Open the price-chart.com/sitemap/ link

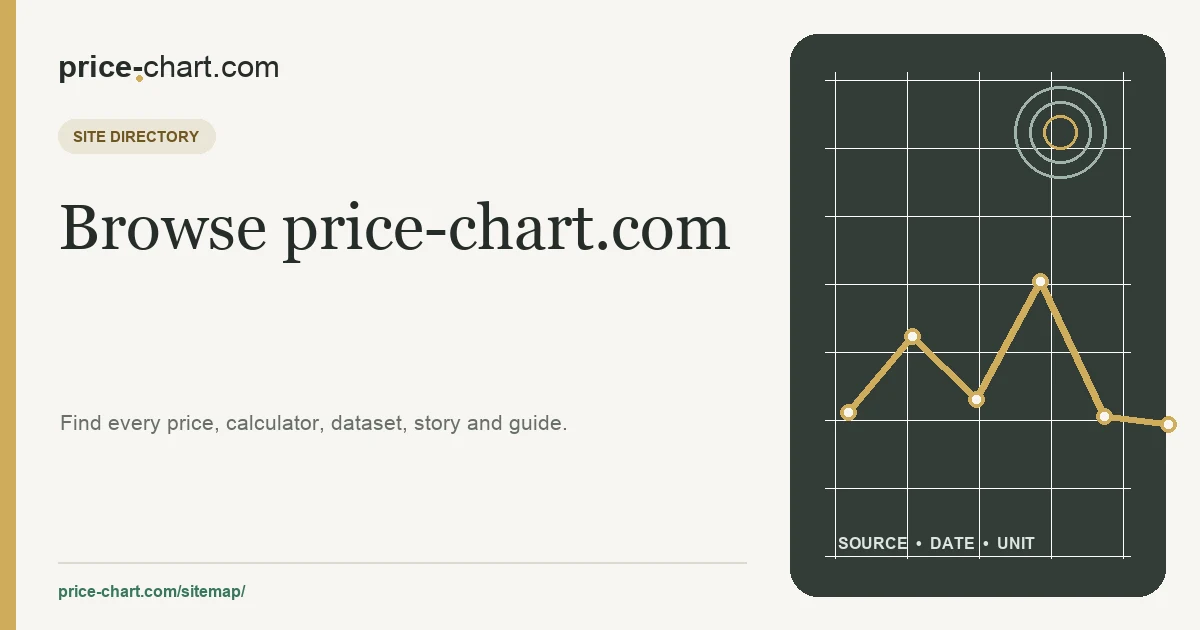[x=152, y=591]
